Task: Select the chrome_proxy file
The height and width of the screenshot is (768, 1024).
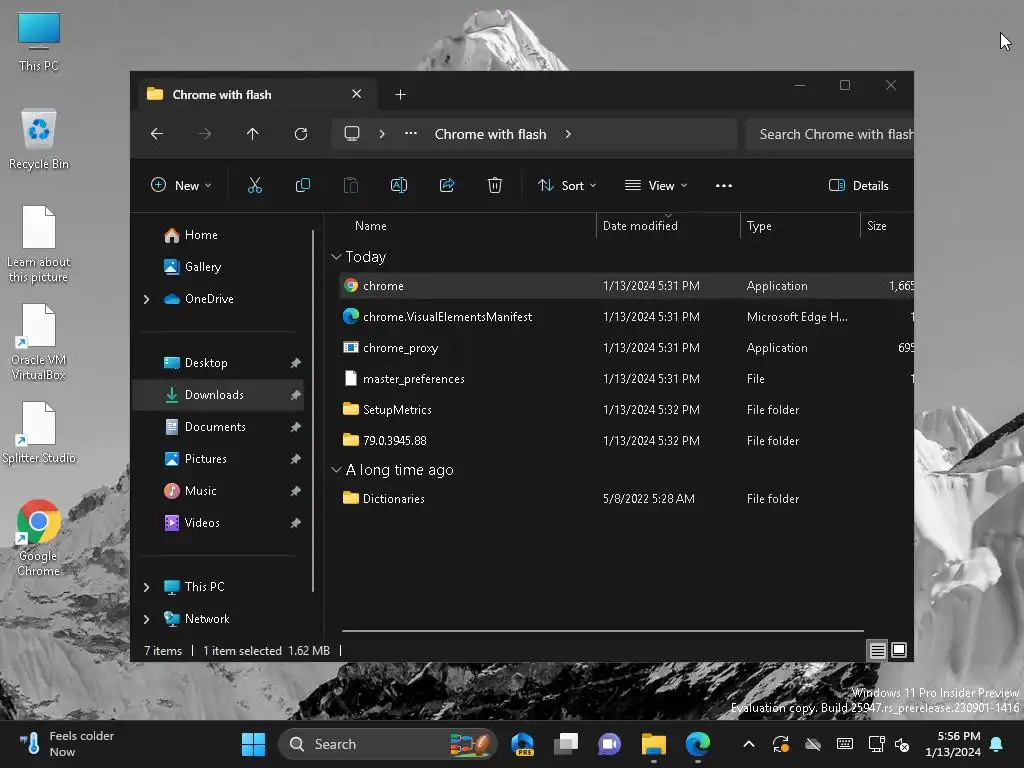Action: pyautogui.click(x=626, y=348)
